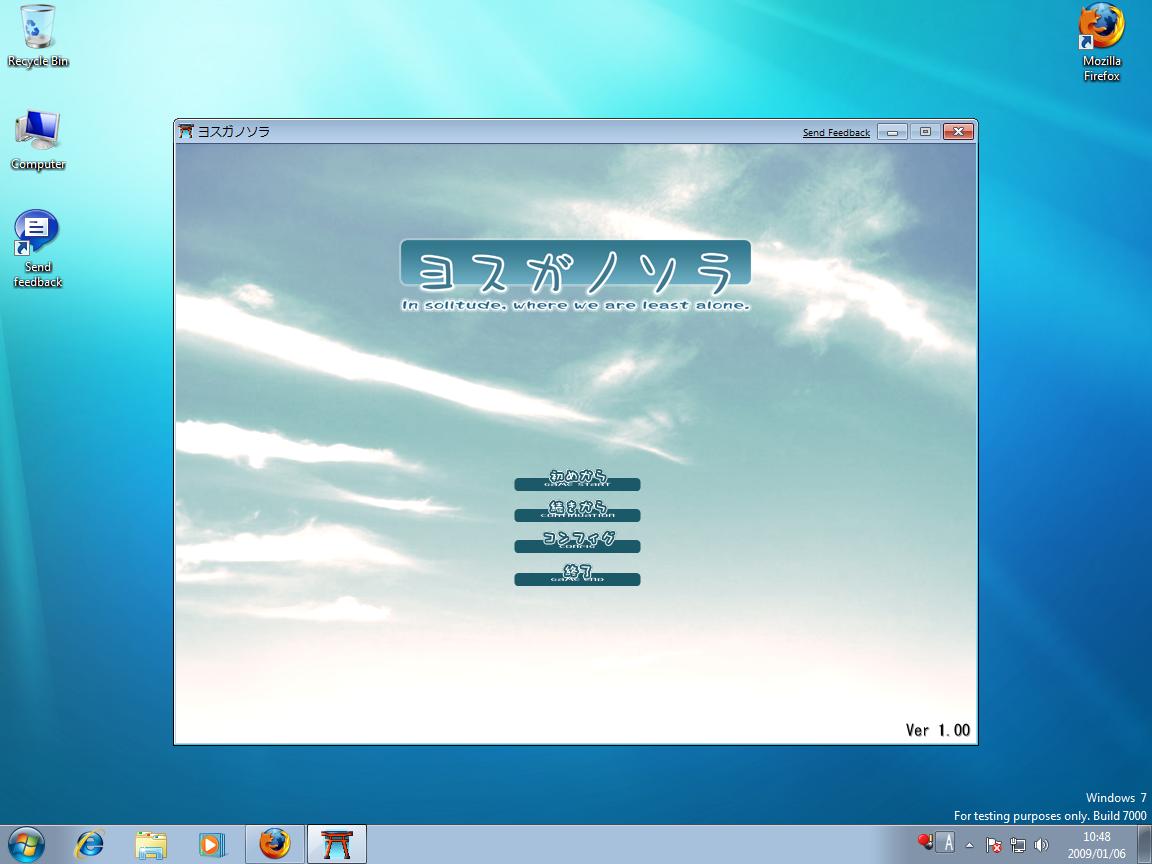Close the ヨスガノソラ game window
Viewport: 1152px width, 864px height.
(x=958, y=132)
